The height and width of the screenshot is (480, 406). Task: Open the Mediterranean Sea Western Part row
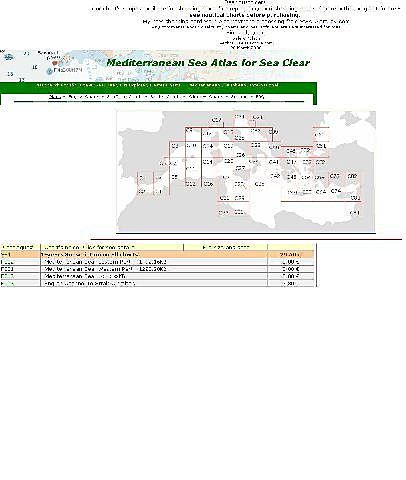[x=157, y=269]
